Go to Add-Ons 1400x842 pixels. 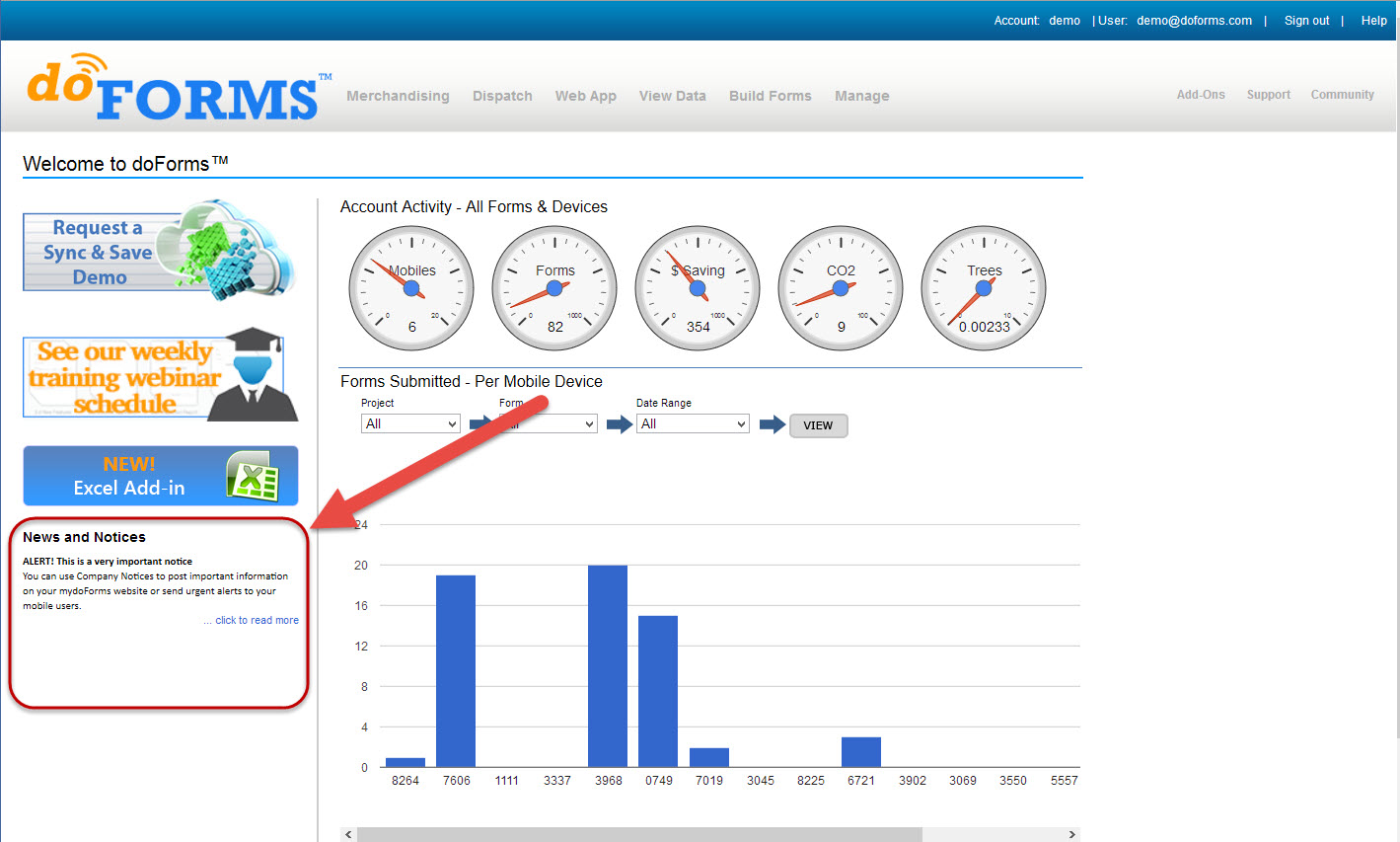click(x=1201, y=95)
